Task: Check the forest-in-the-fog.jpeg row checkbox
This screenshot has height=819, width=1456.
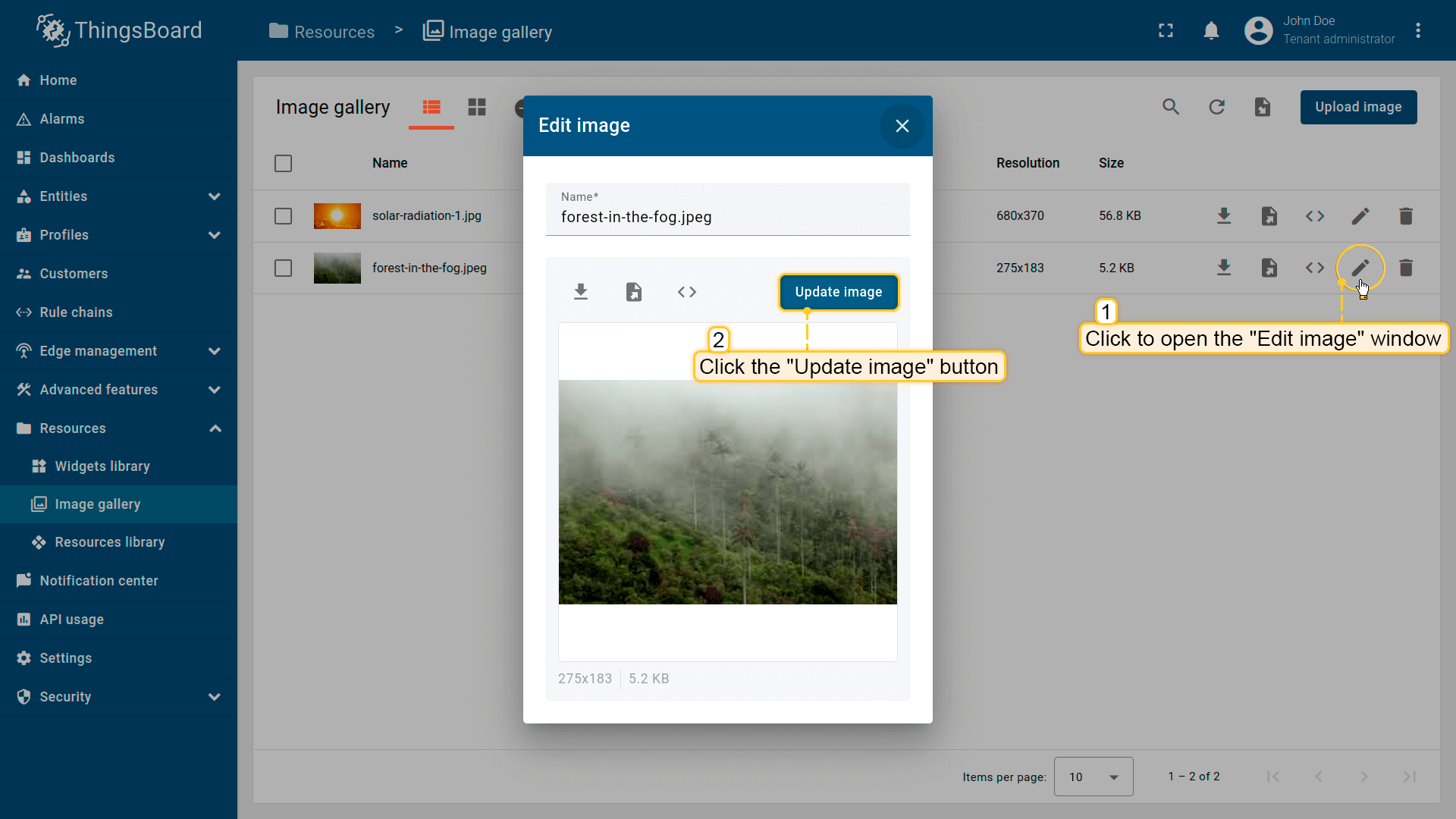Action: [283, 268]
